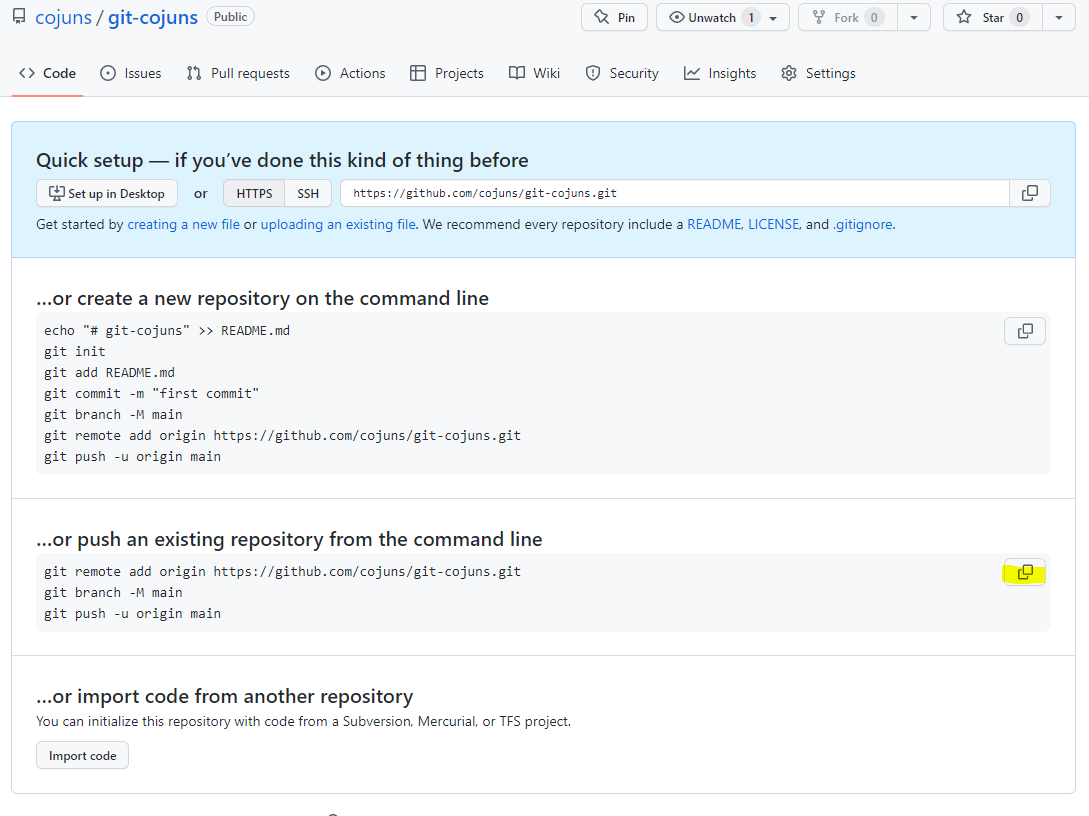Click the Unwatch count badge showing 1

[x=751, y=17]
